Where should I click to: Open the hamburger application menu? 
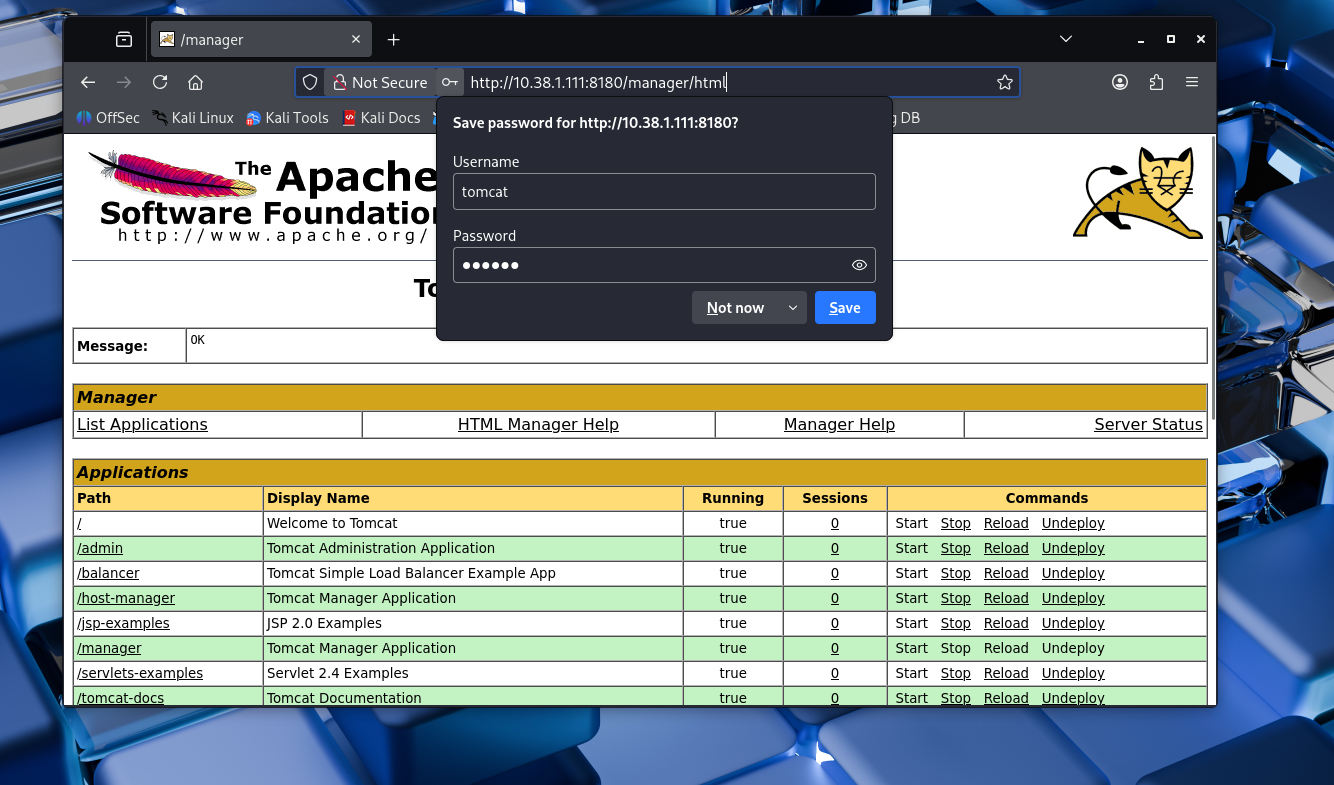(1192, 82)
